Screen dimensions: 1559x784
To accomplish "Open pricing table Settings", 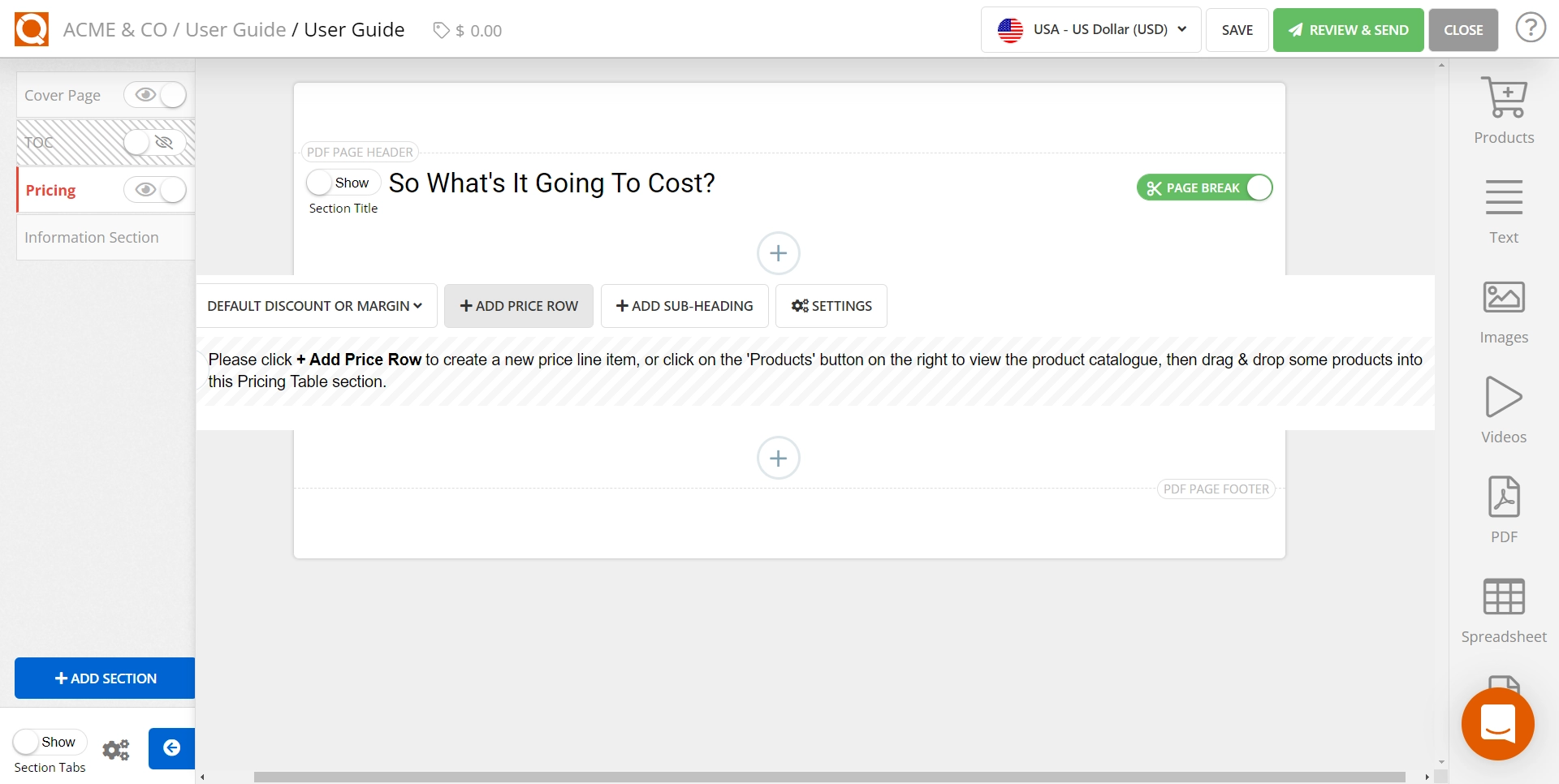I will tap(831, 306).
